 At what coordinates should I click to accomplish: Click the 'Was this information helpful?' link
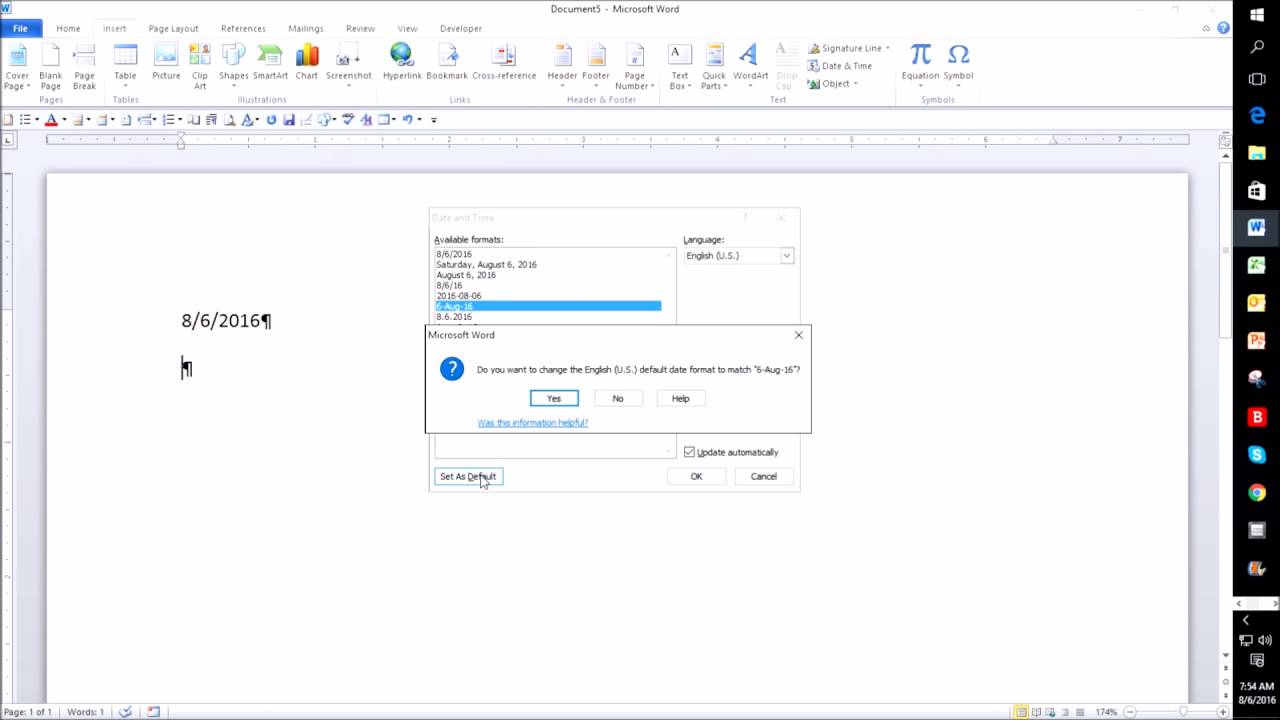pyautogui.click(x=532, y=422)
